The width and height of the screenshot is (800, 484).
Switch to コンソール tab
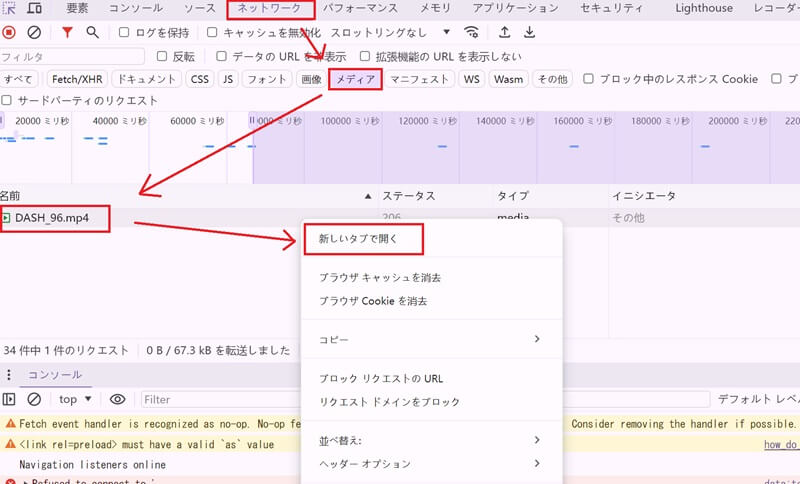click(x=136, y=8)
